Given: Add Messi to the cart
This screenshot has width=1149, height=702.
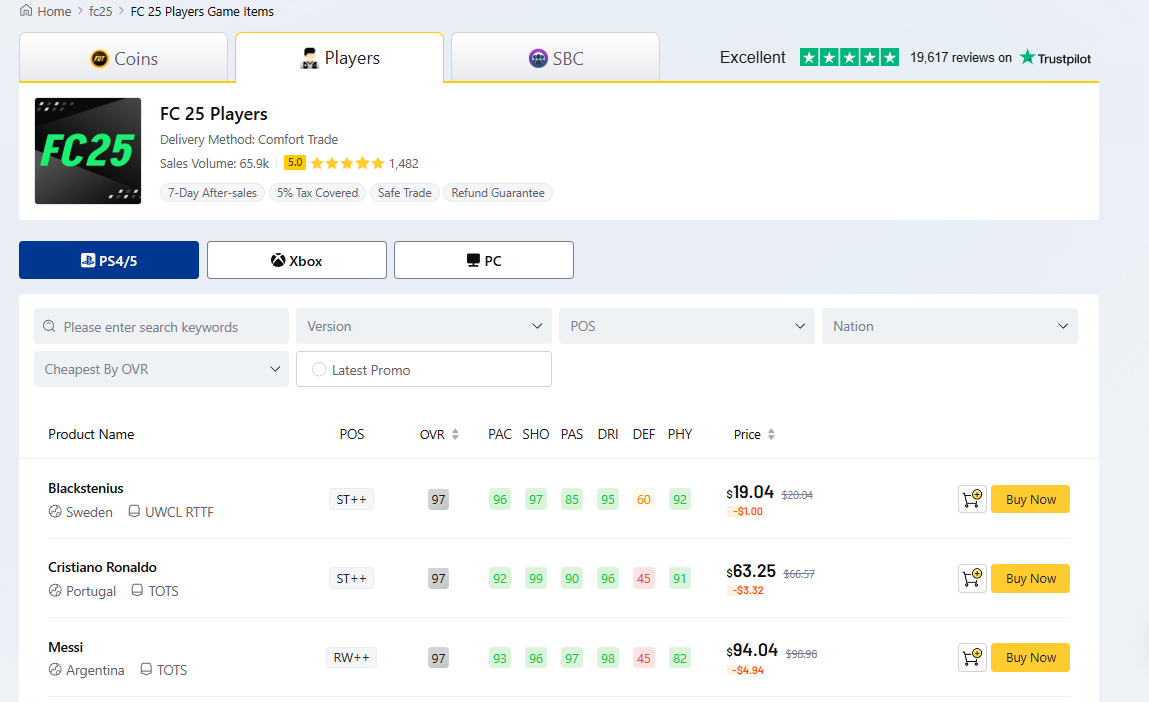Looking at the screenshot, I should coord(972,657).
